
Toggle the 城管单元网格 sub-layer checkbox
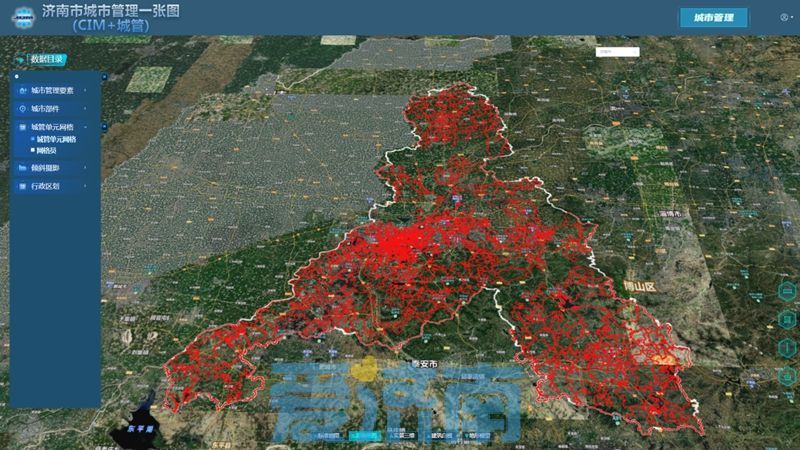33,139
